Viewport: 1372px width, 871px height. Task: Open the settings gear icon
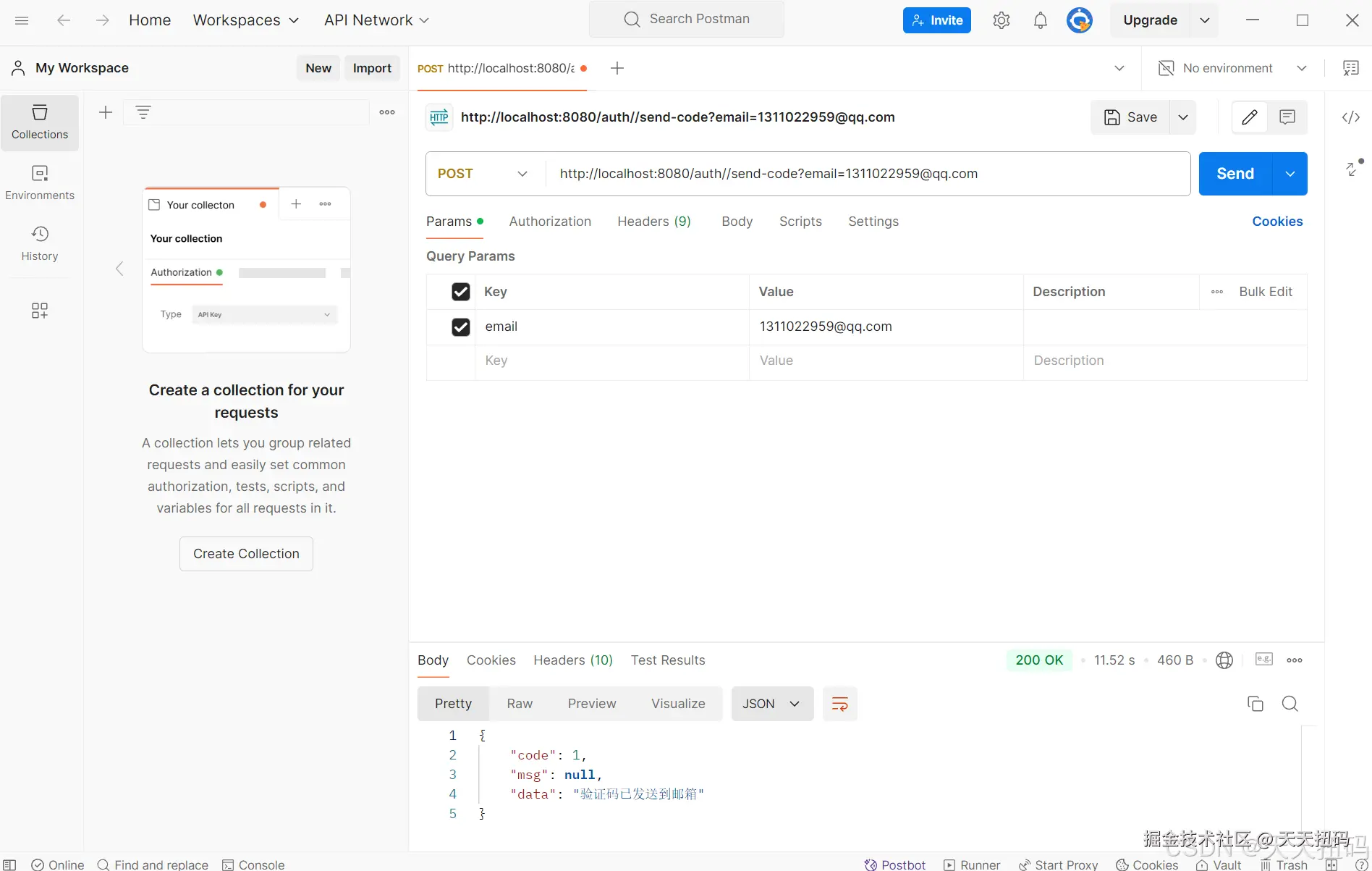tap(1002, 20)
